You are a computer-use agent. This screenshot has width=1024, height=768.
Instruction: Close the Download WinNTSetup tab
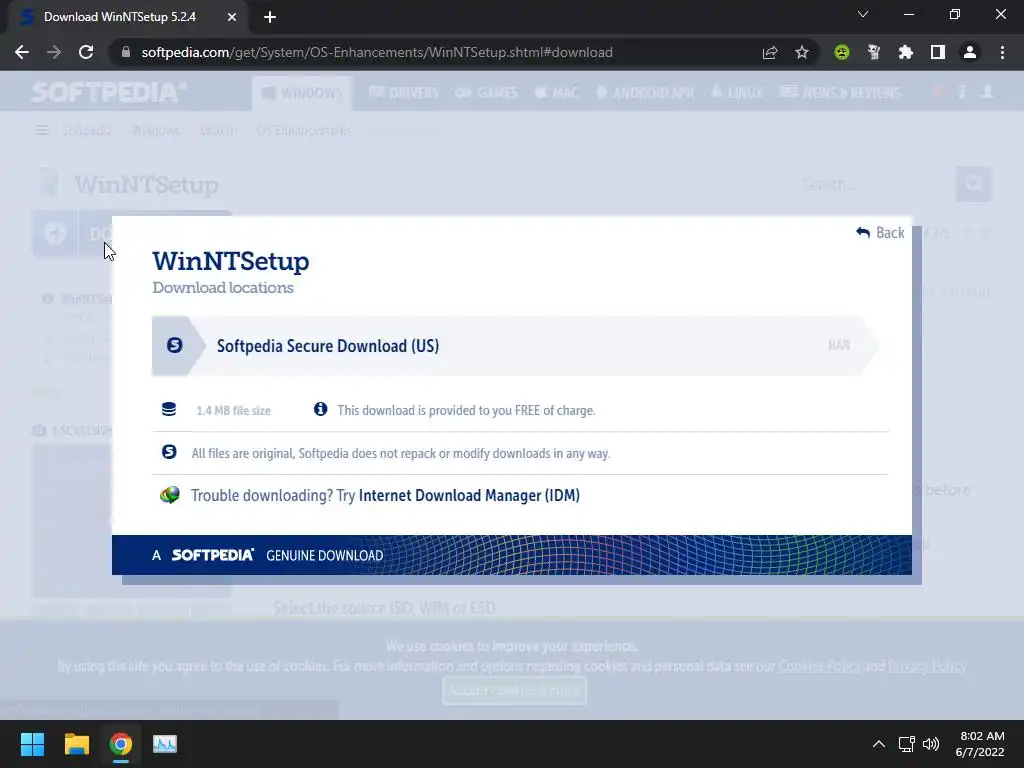coord(232,17)
